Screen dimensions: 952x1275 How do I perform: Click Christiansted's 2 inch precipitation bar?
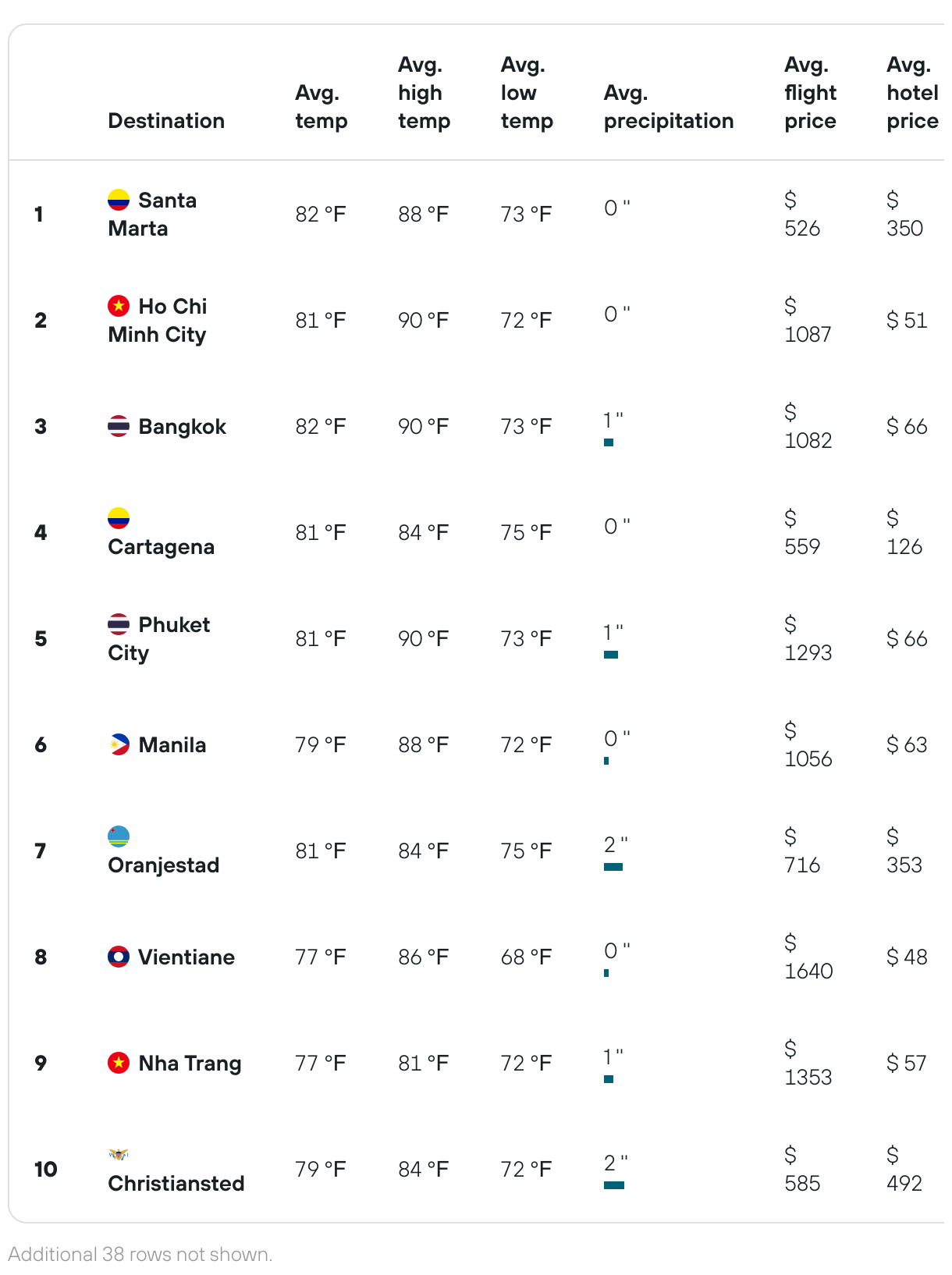tap(614, 1185)
